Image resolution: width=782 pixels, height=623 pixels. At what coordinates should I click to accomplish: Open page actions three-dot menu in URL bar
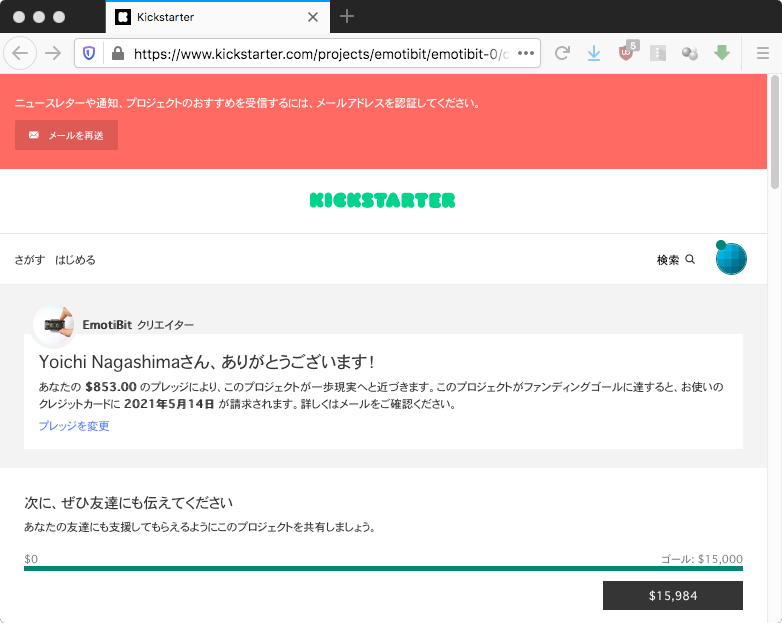tap(526, 53)
